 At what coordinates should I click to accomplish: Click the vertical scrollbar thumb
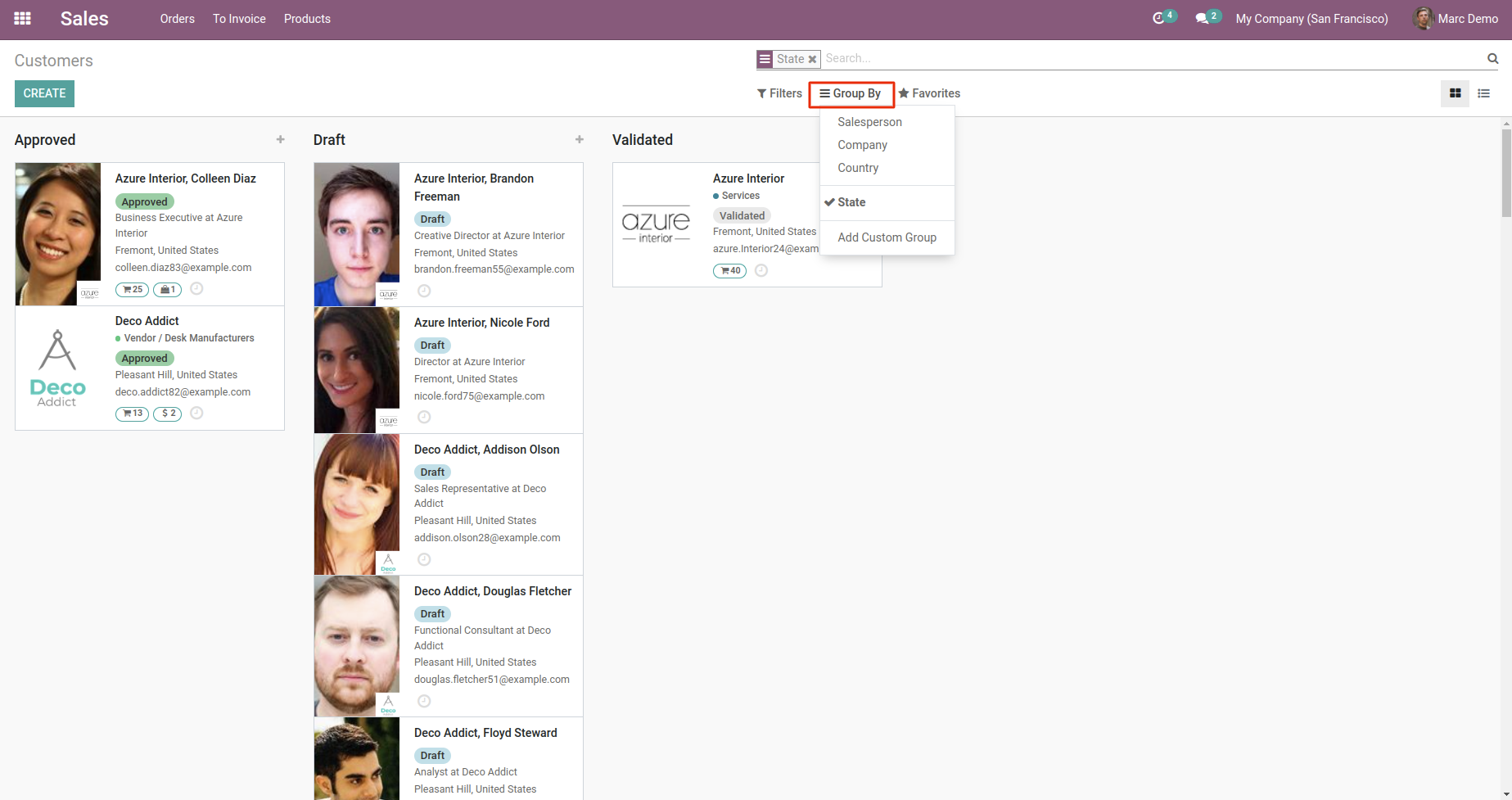(1506, 172)
